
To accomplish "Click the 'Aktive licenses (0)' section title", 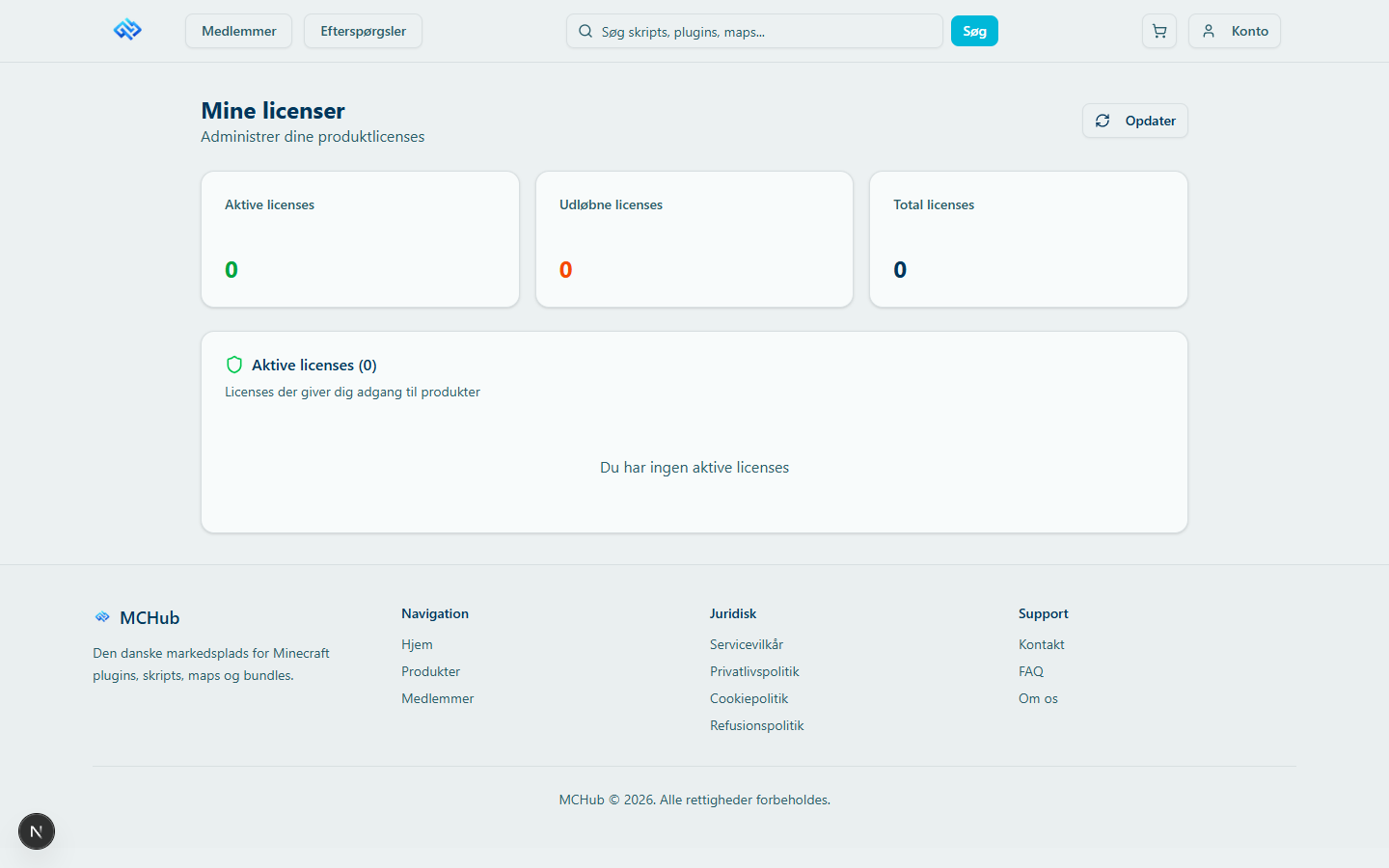I will coord(314,365).
